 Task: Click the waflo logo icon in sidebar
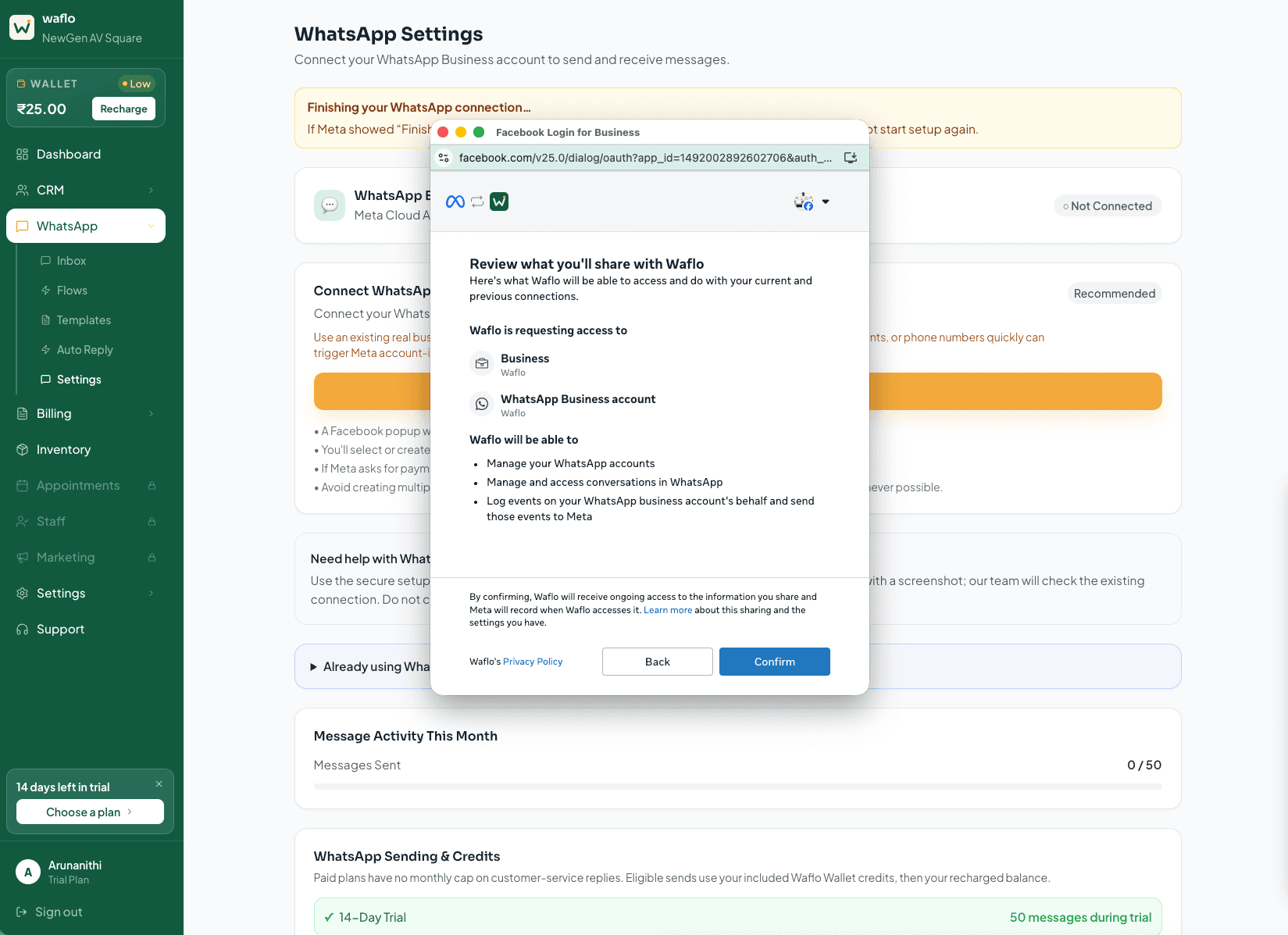click(x=22, y=27)
